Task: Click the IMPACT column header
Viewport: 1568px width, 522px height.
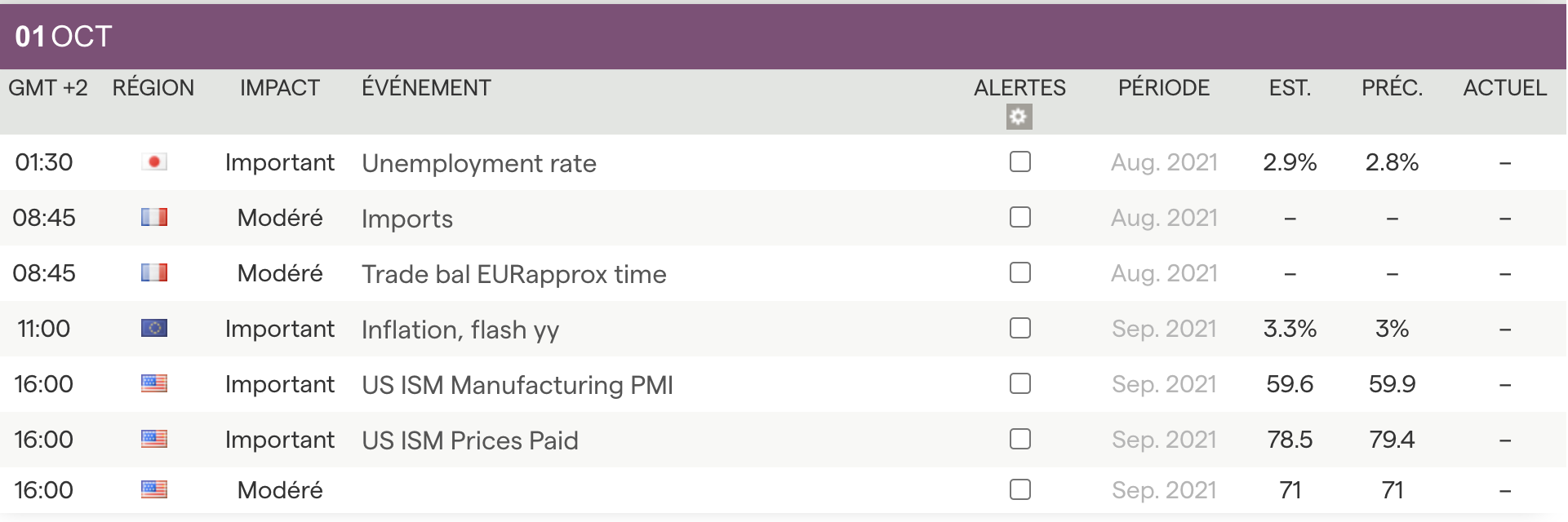Action: point(279,88)
